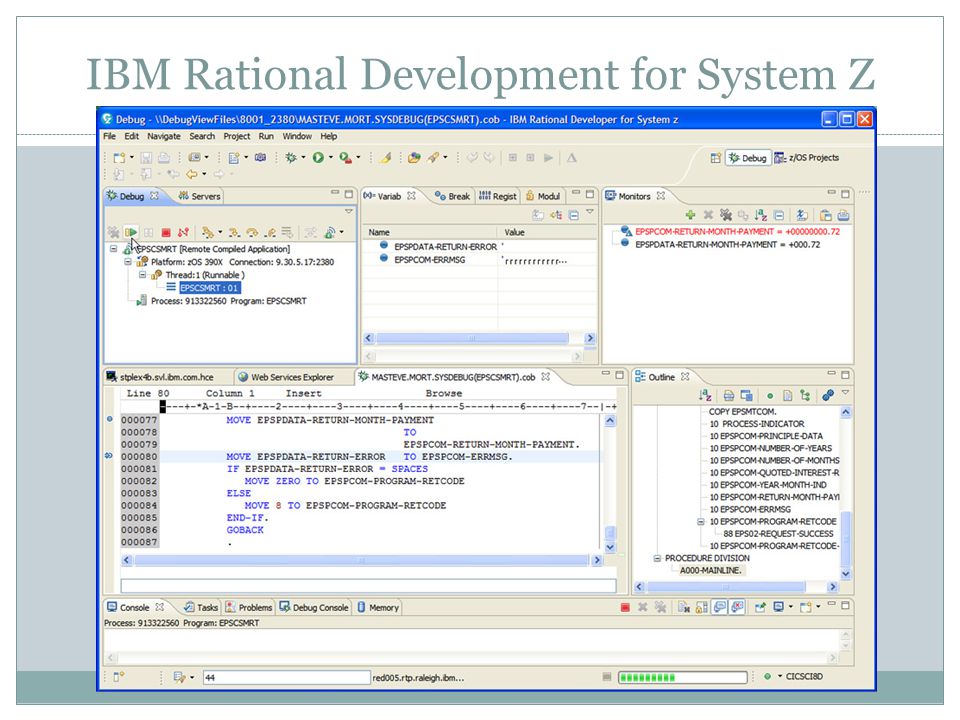Click the green Run icon in main toolbar
This screenshot has width=960, height=720.
tap(318, 158)
